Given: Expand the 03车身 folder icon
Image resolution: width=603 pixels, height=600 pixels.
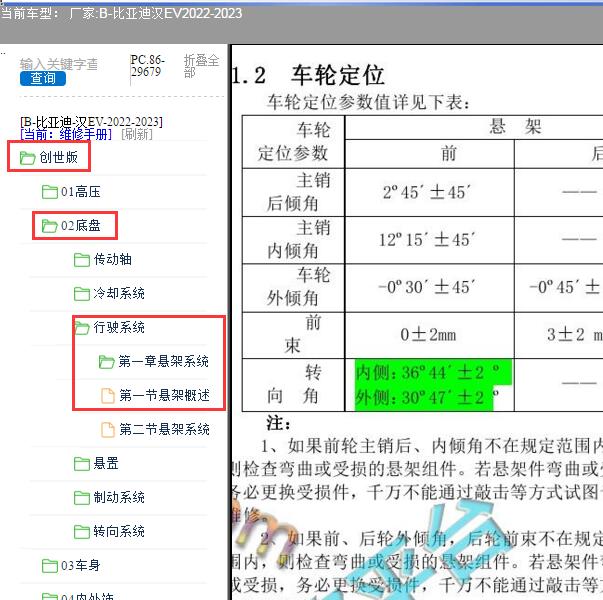Looking at the screenshot, I should coord(50,566).
